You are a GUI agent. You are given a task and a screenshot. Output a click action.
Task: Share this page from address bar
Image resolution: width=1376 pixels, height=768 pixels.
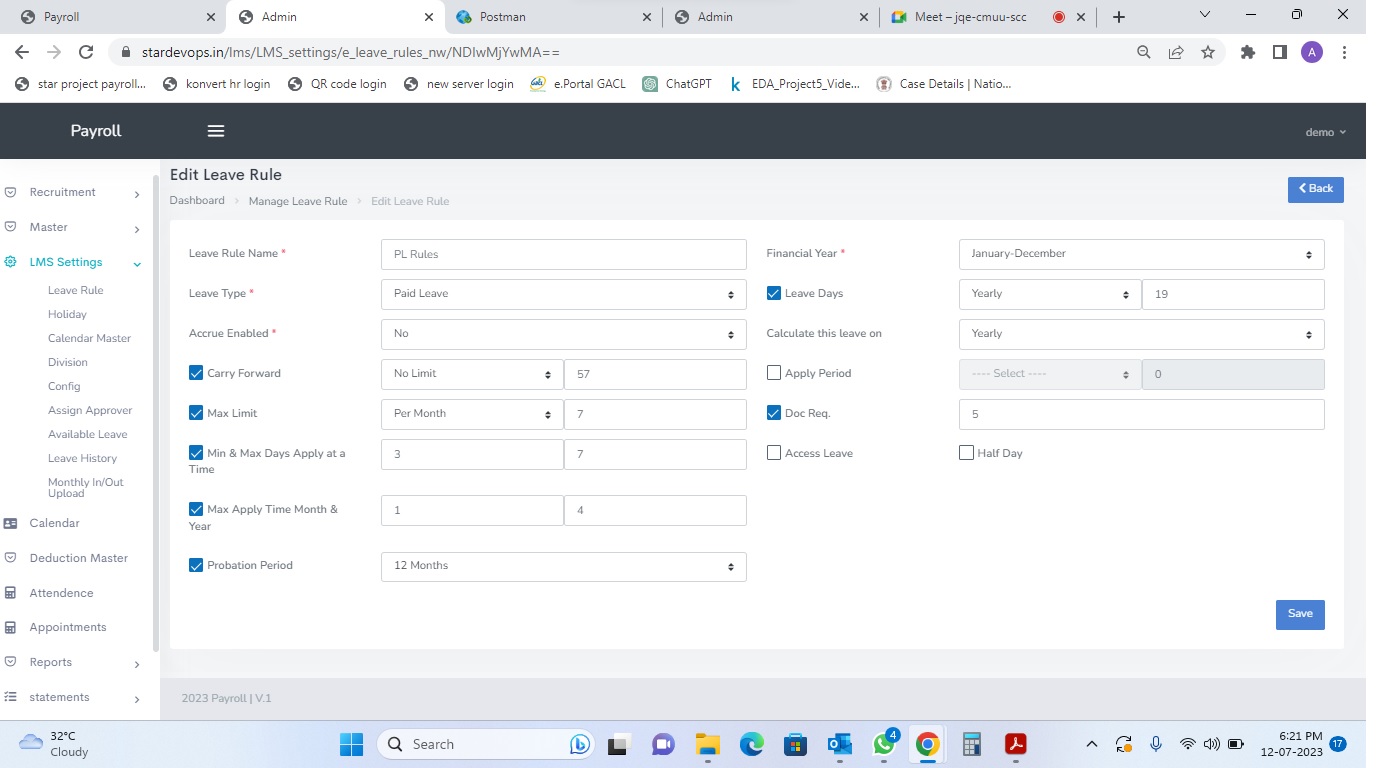click(x=1176, y=52)
